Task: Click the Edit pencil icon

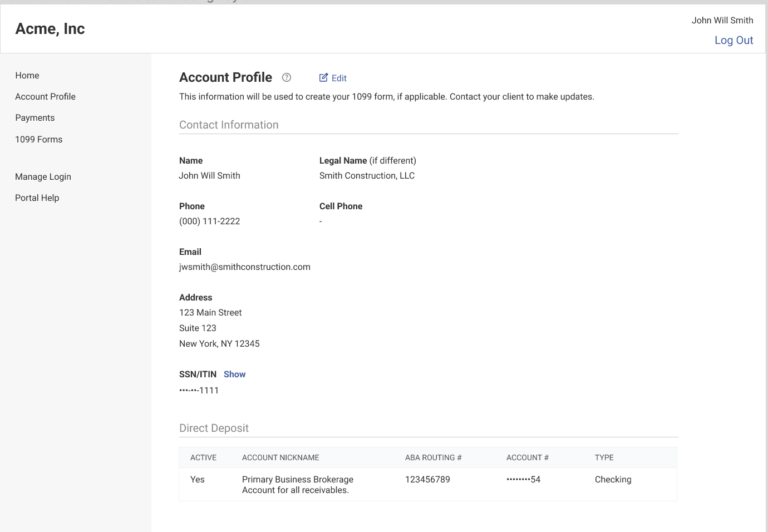Action: point(323,77)
